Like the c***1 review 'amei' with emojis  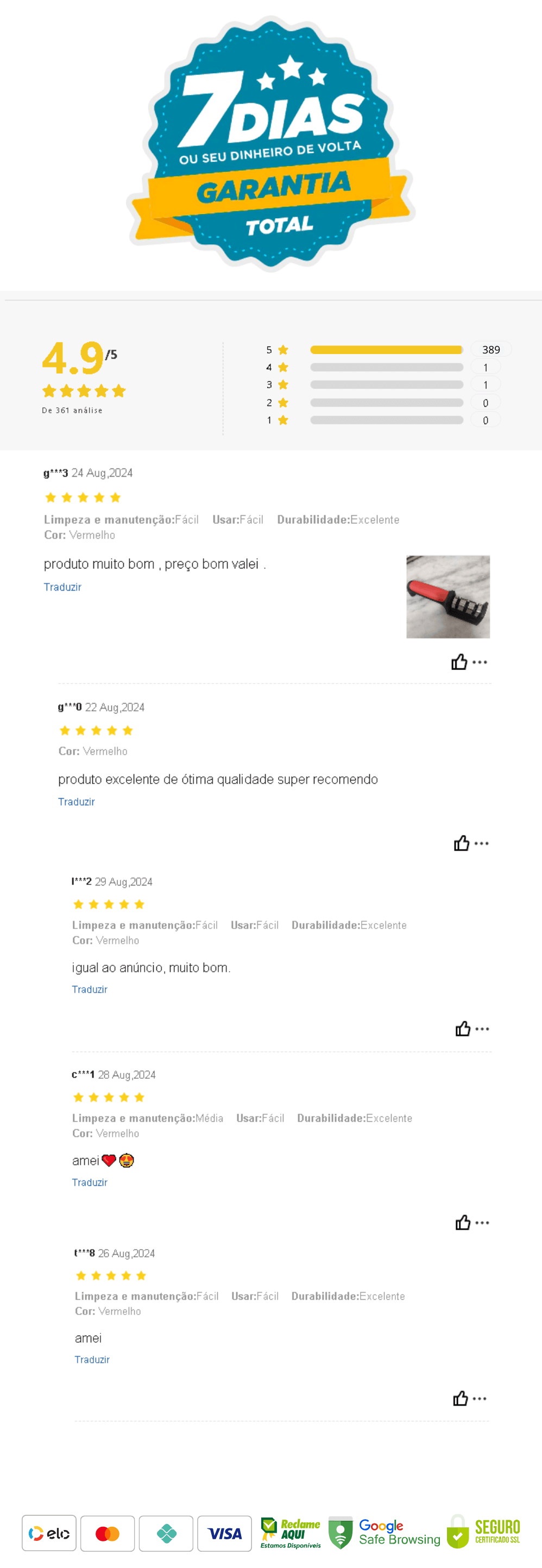click(x=463, y=1222)
